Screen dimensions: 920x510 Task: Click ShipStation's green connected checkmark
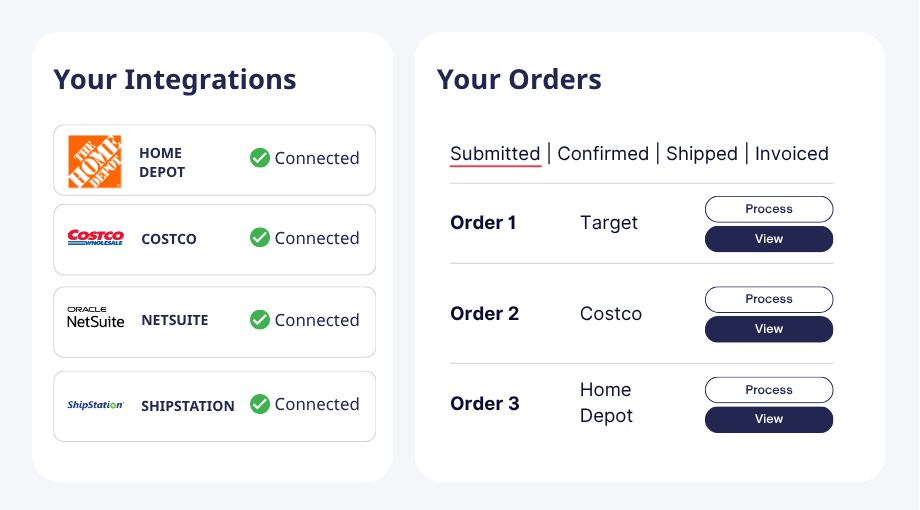[260, 404]
